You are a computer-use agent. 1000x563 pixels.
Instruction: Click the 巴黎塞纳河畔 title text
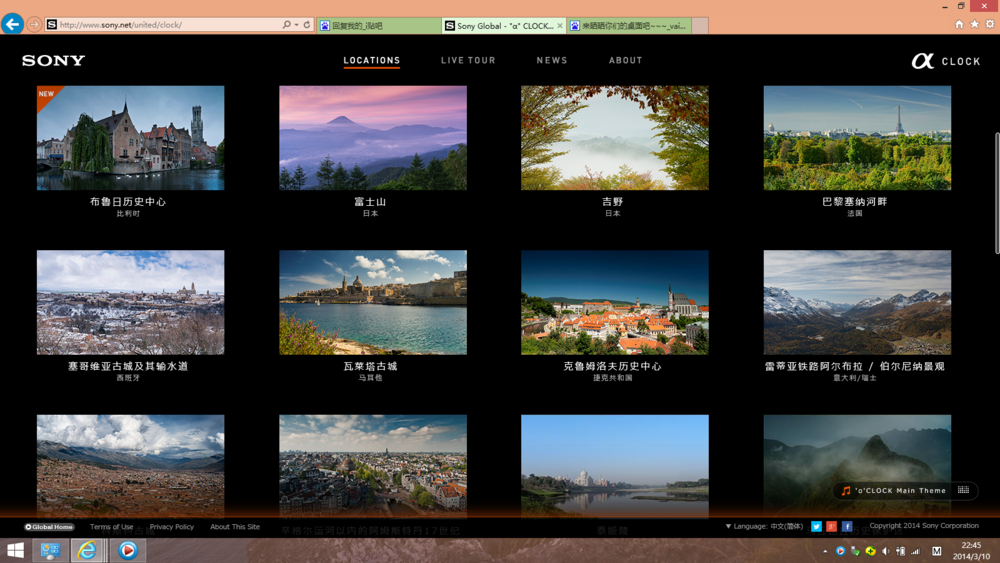(855, 201)
